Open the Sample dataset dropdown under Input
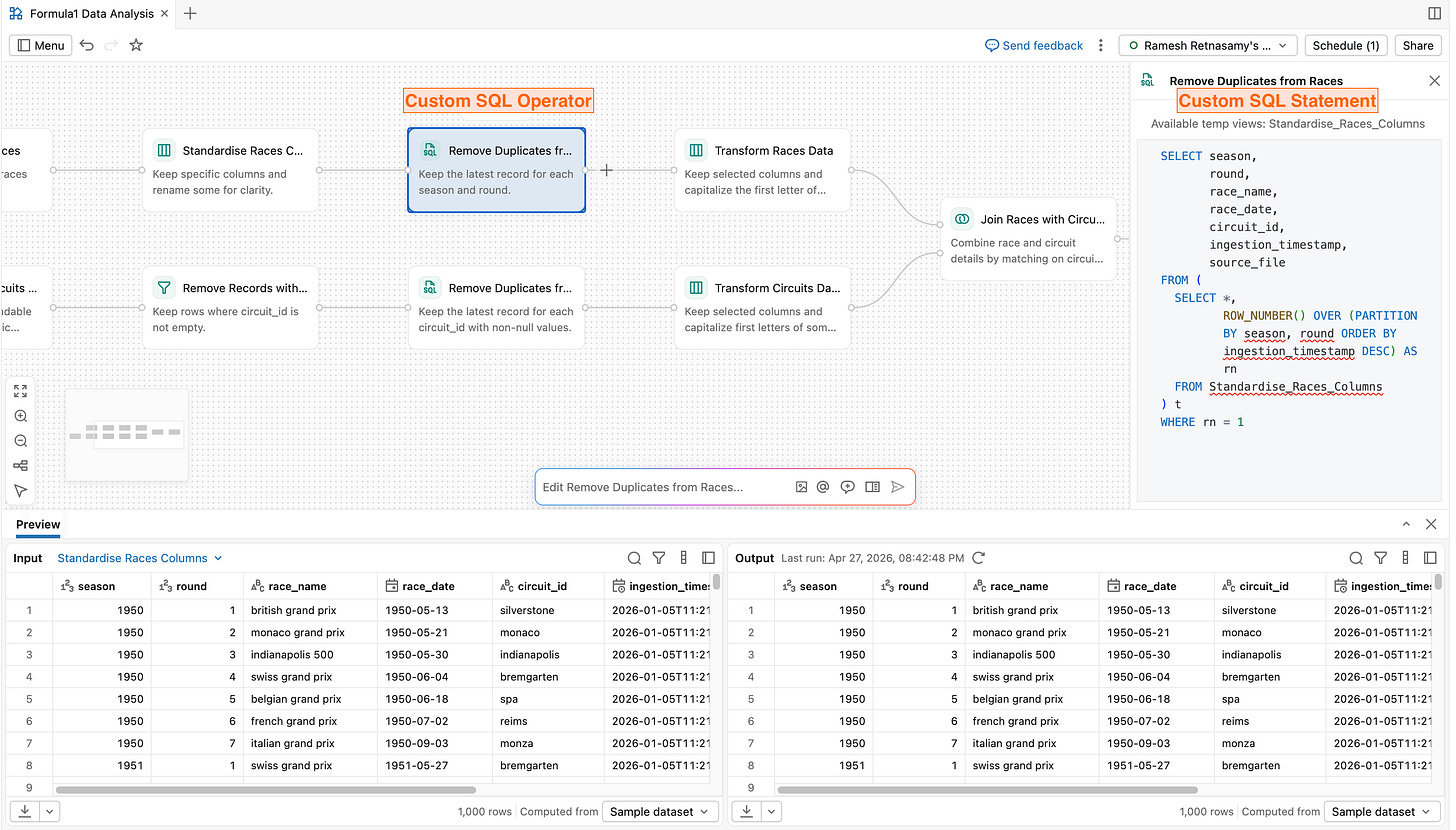 click(661, 812)
